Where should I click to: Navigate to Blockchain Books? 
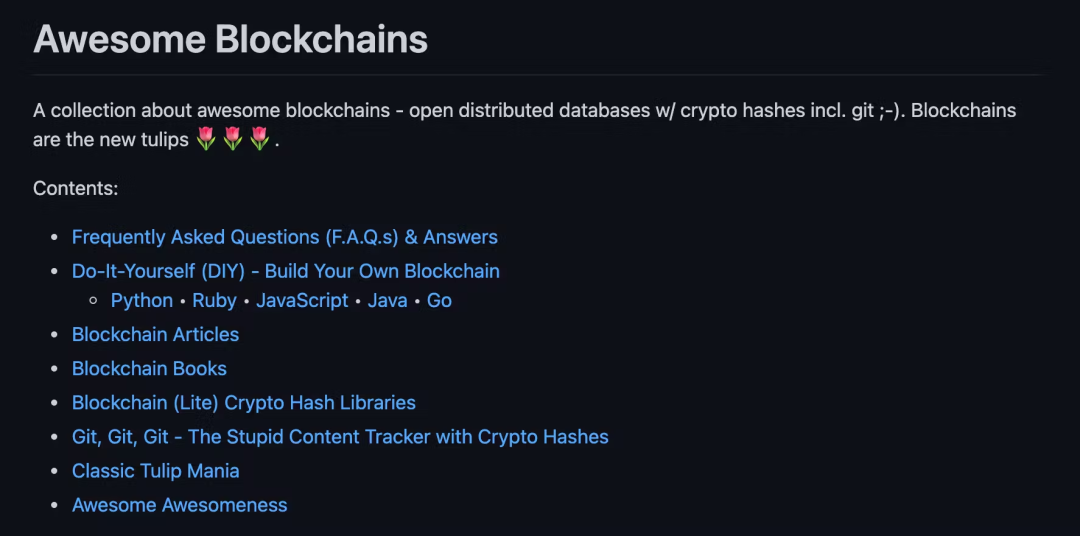(x=149, y=368)
